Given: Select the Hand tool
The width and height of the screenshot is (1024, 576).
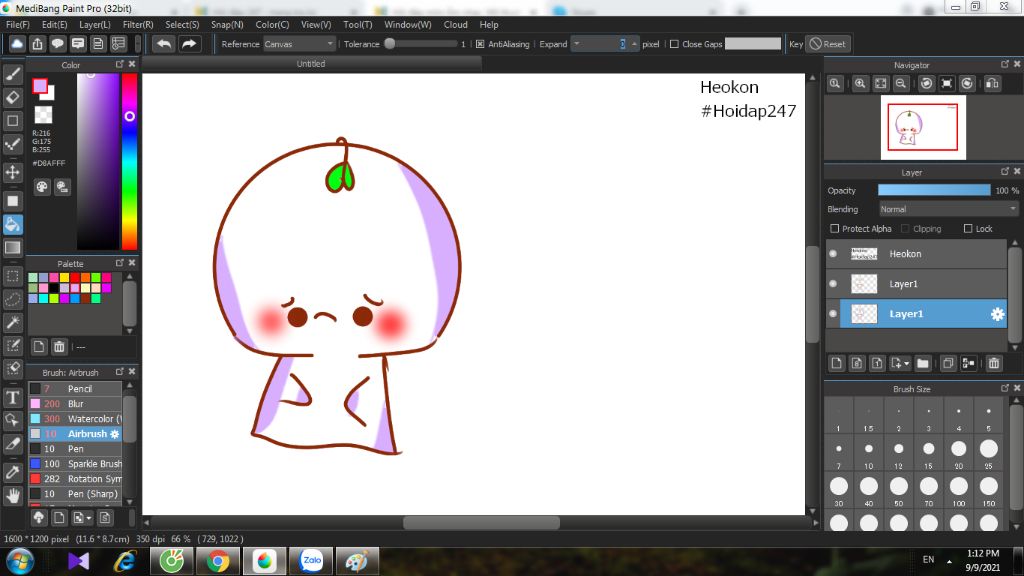Looking at the screenshot, I should click(x=12, y=496).
